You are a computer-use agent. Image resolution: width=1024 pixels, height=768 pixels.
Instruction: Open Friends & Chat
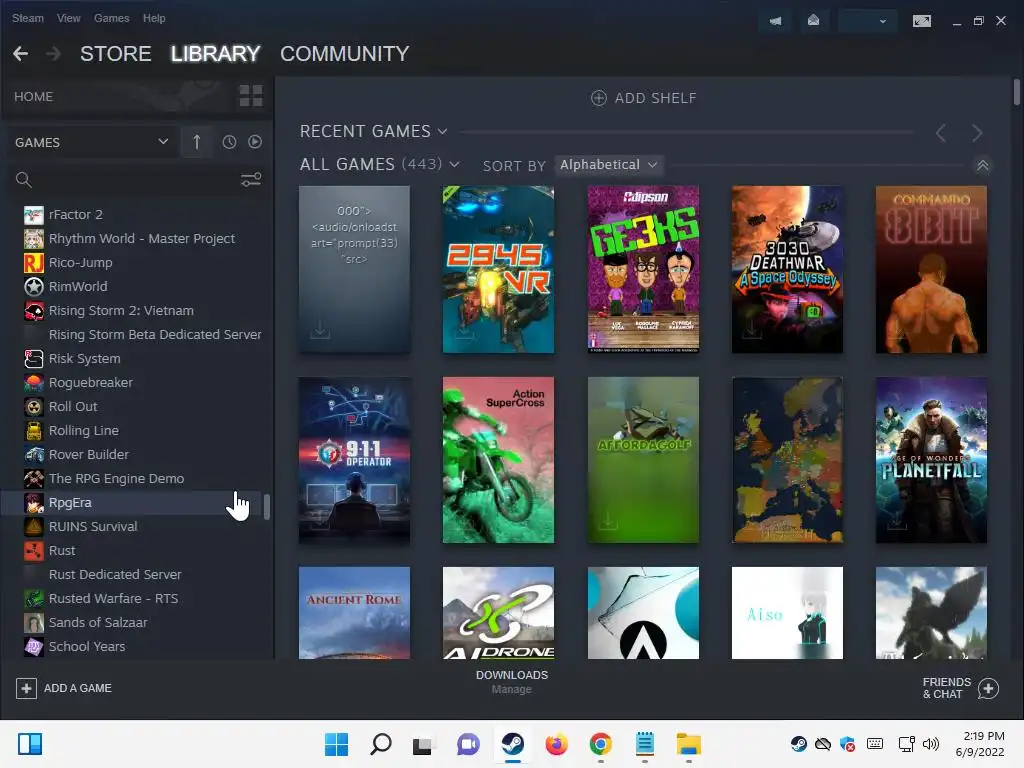(960, 688)
